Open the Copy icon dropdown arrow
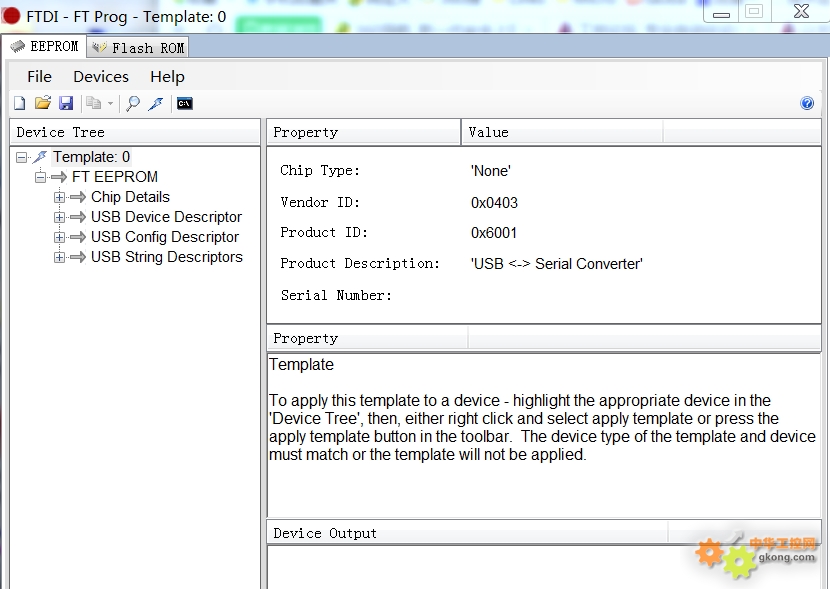This screenshot has width=830, height=589. (110, 104)
